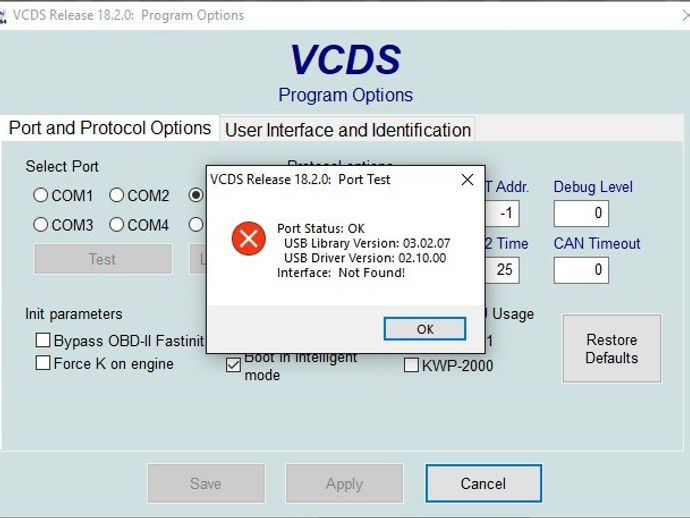Select the COM2 port radio button
Screen dimensions: 690x518
pyautogui.click(x=117, y=195)
